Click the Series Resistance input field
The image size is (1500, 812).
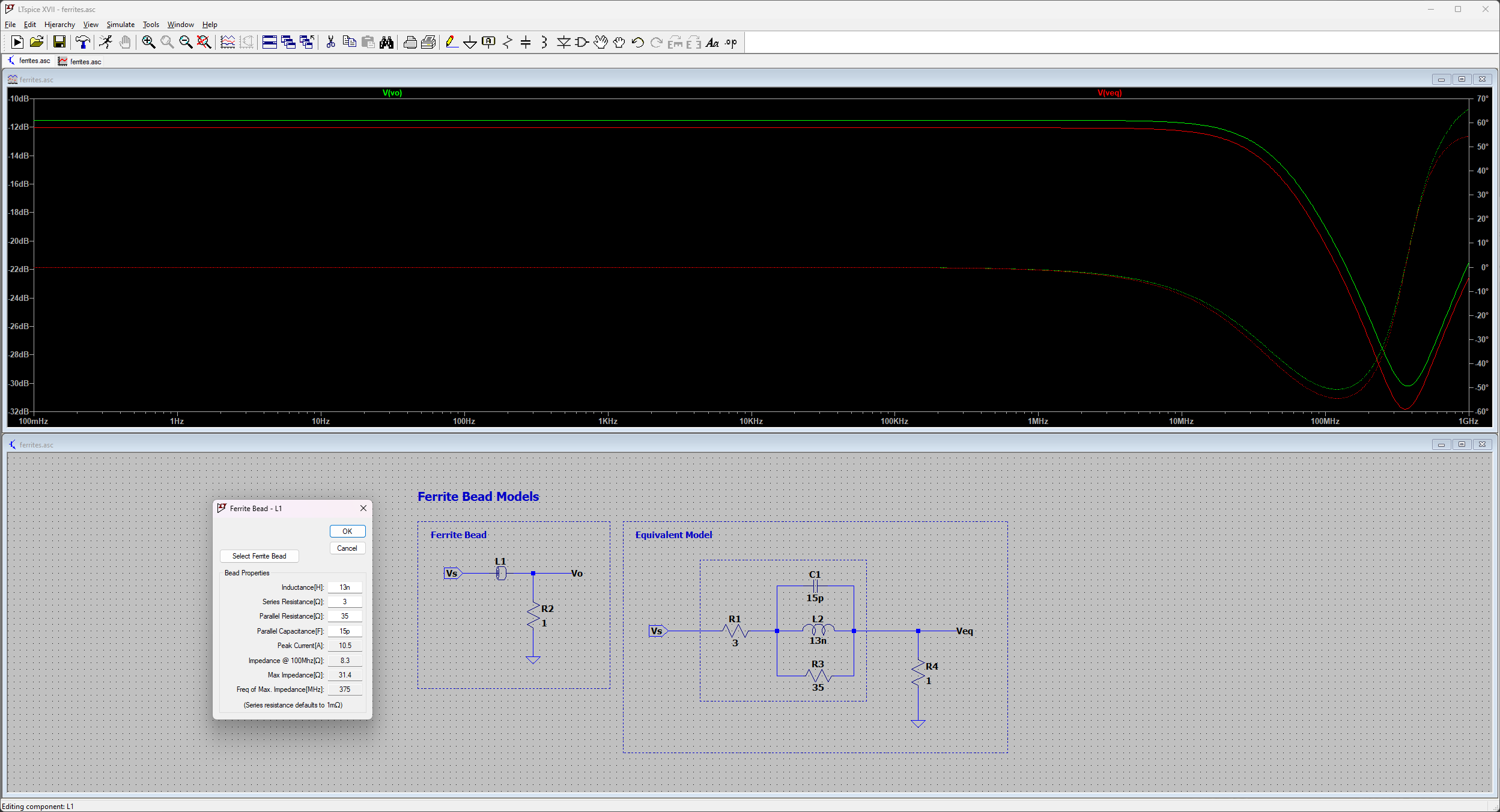click(x=345, y=602)
